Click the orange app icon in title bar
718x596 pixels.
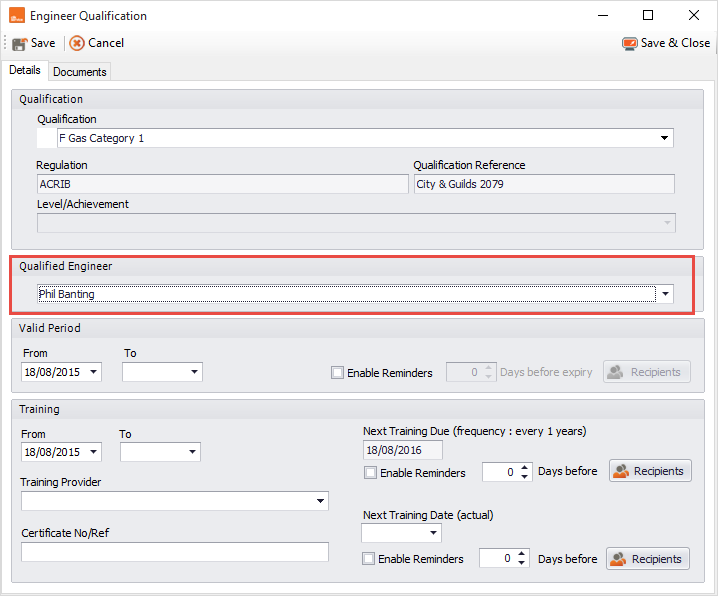coord(15,16)
